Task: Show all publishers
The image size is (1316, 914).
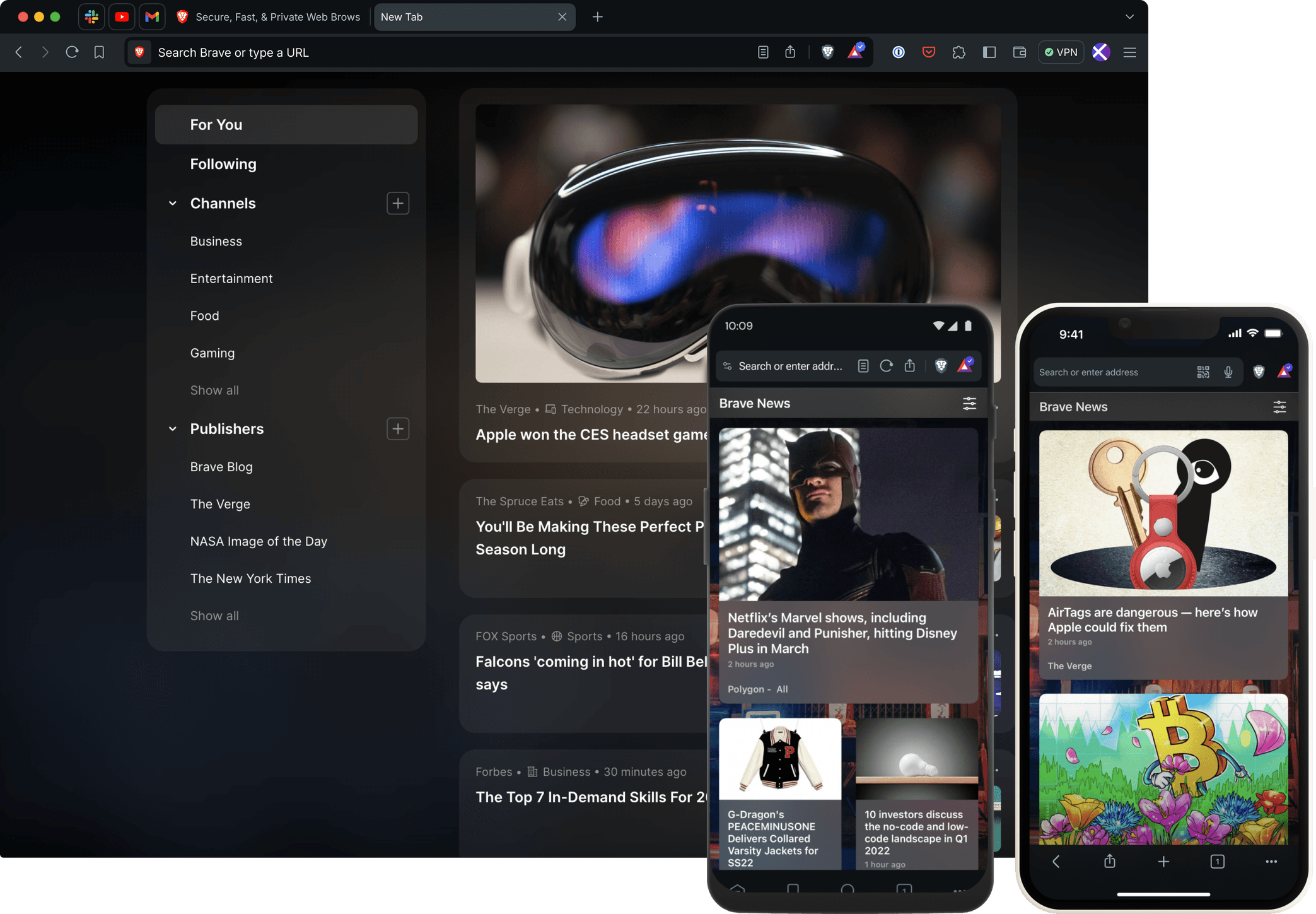Action: point(214,616)
